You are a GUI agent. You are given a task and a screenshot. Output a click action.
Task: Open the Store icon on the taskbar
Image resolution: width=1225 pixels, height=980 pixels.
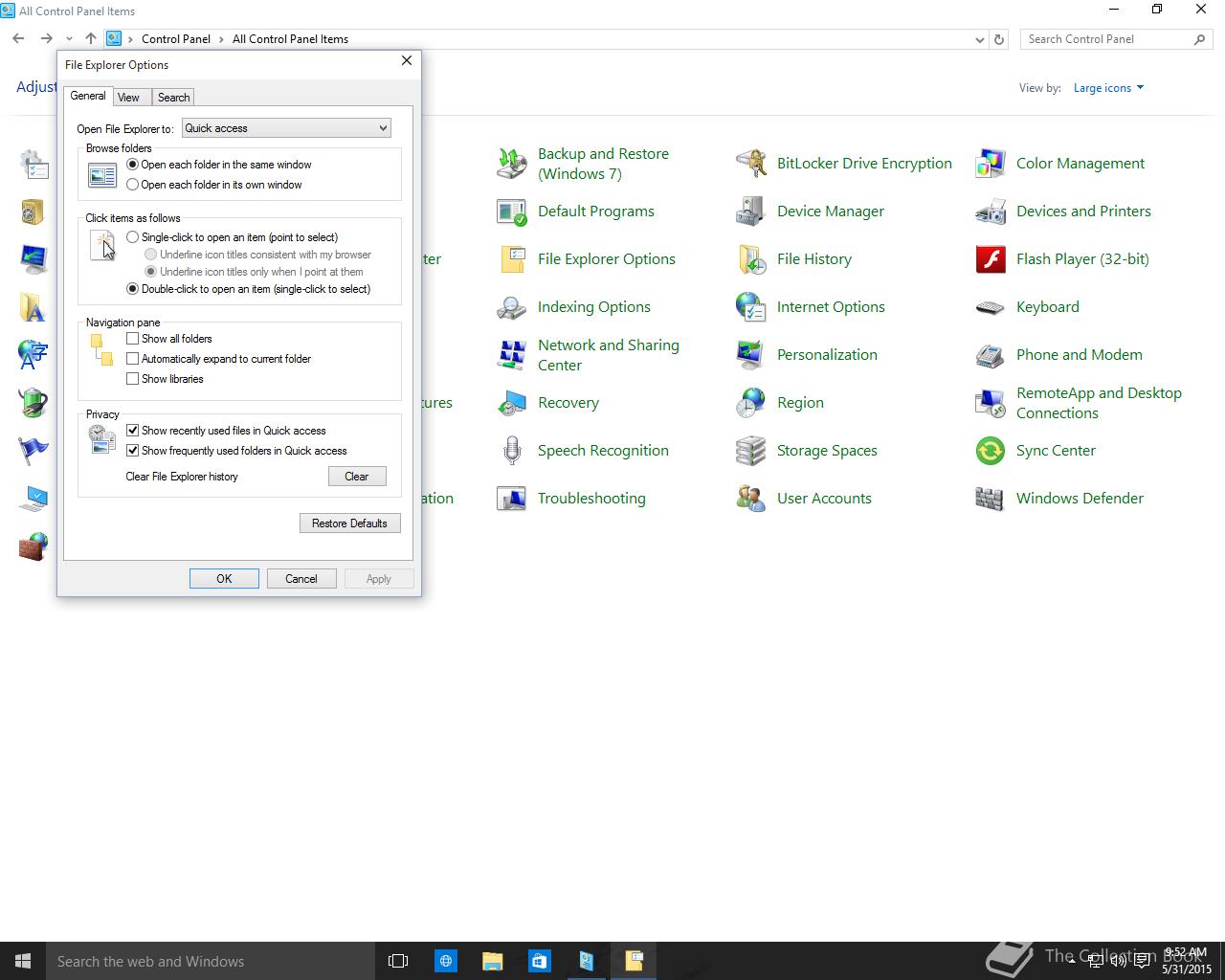(540, 961)
